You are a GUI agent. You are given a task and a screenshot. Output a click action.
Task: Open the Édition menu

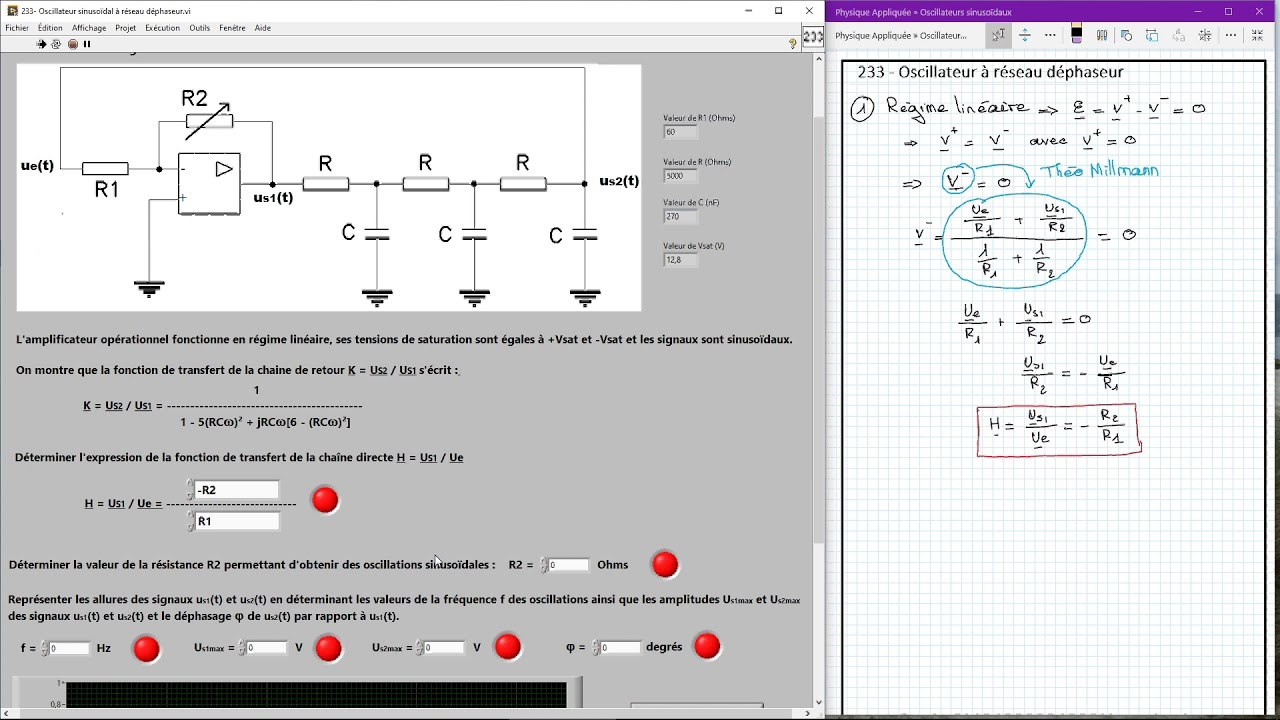click(x=50, y=28)
